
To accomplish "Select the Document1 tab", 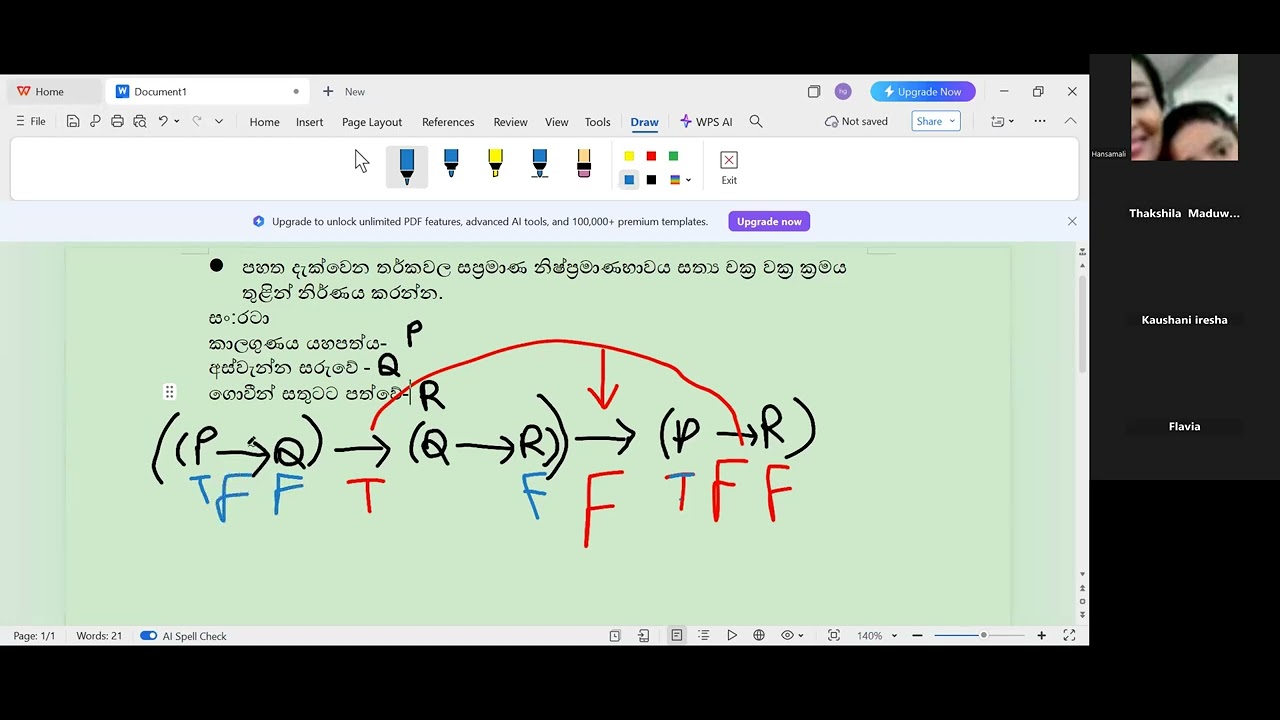I will tap(208, 91).
